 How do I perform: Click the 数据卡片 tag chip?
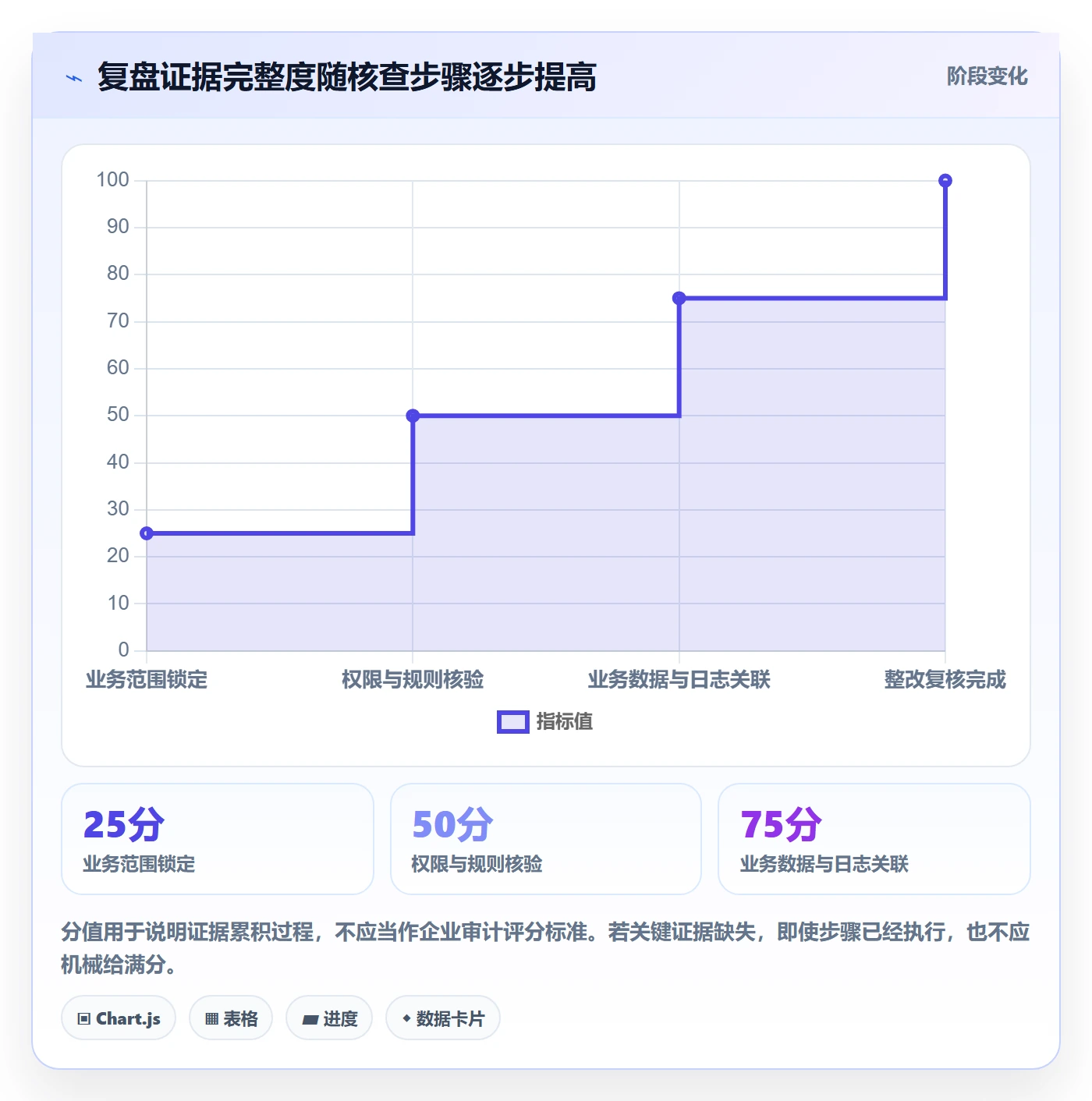[443, 1018]
